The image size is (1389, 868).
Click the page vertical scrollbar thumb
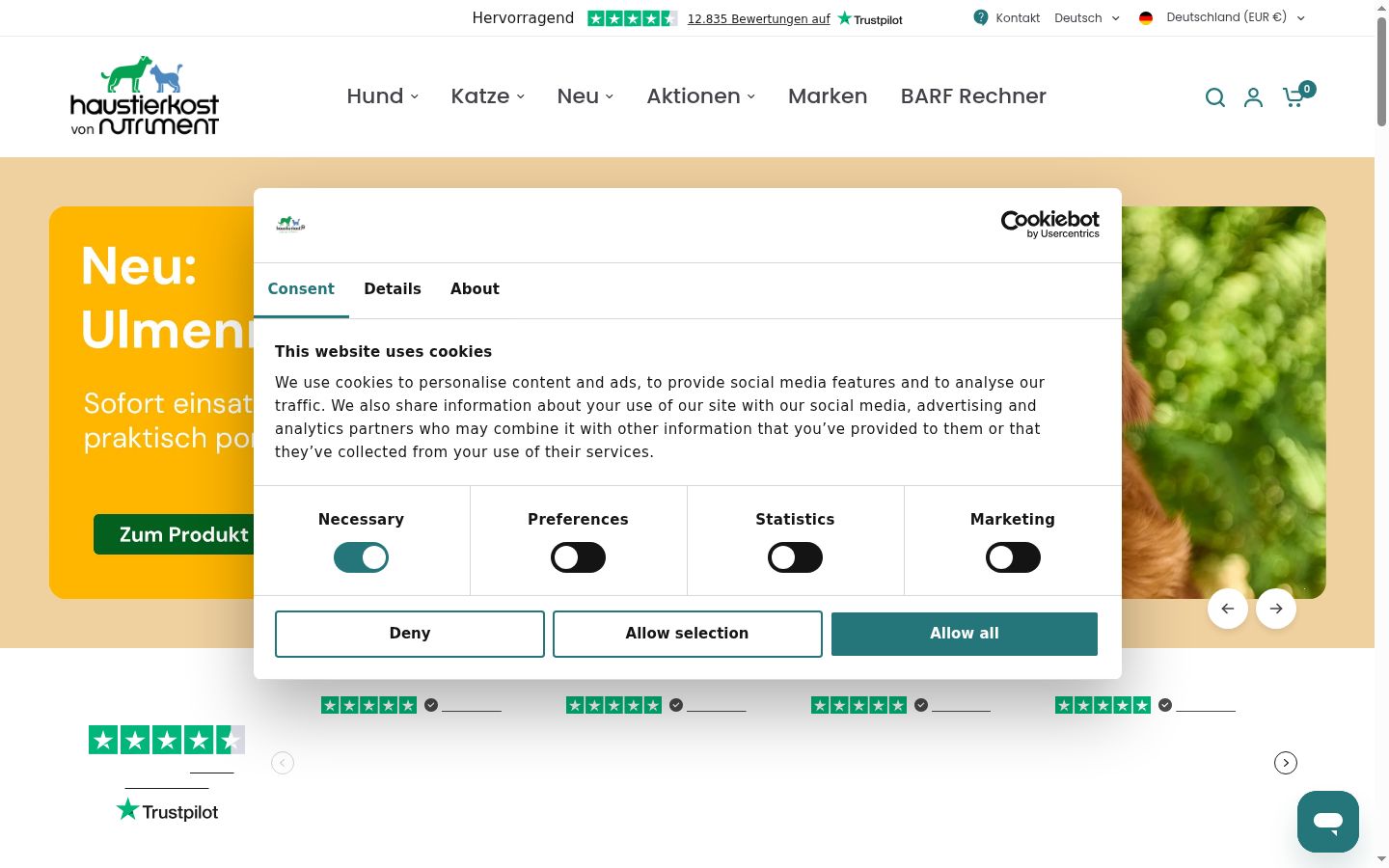[1381, 69]
